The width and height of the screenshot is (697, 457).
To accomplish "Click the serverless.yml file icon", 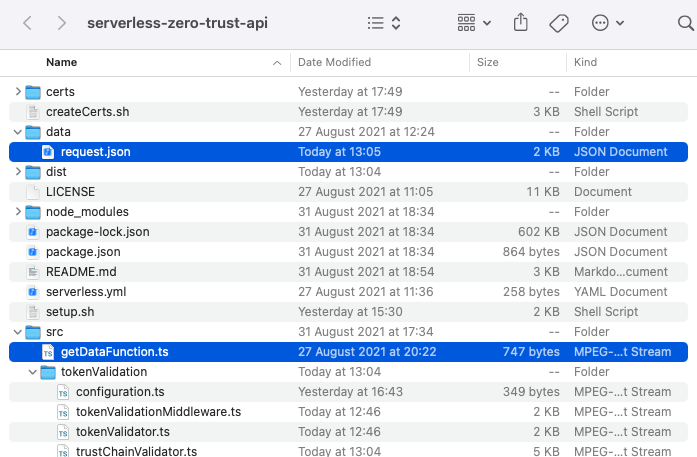I will tap(33, 292).
